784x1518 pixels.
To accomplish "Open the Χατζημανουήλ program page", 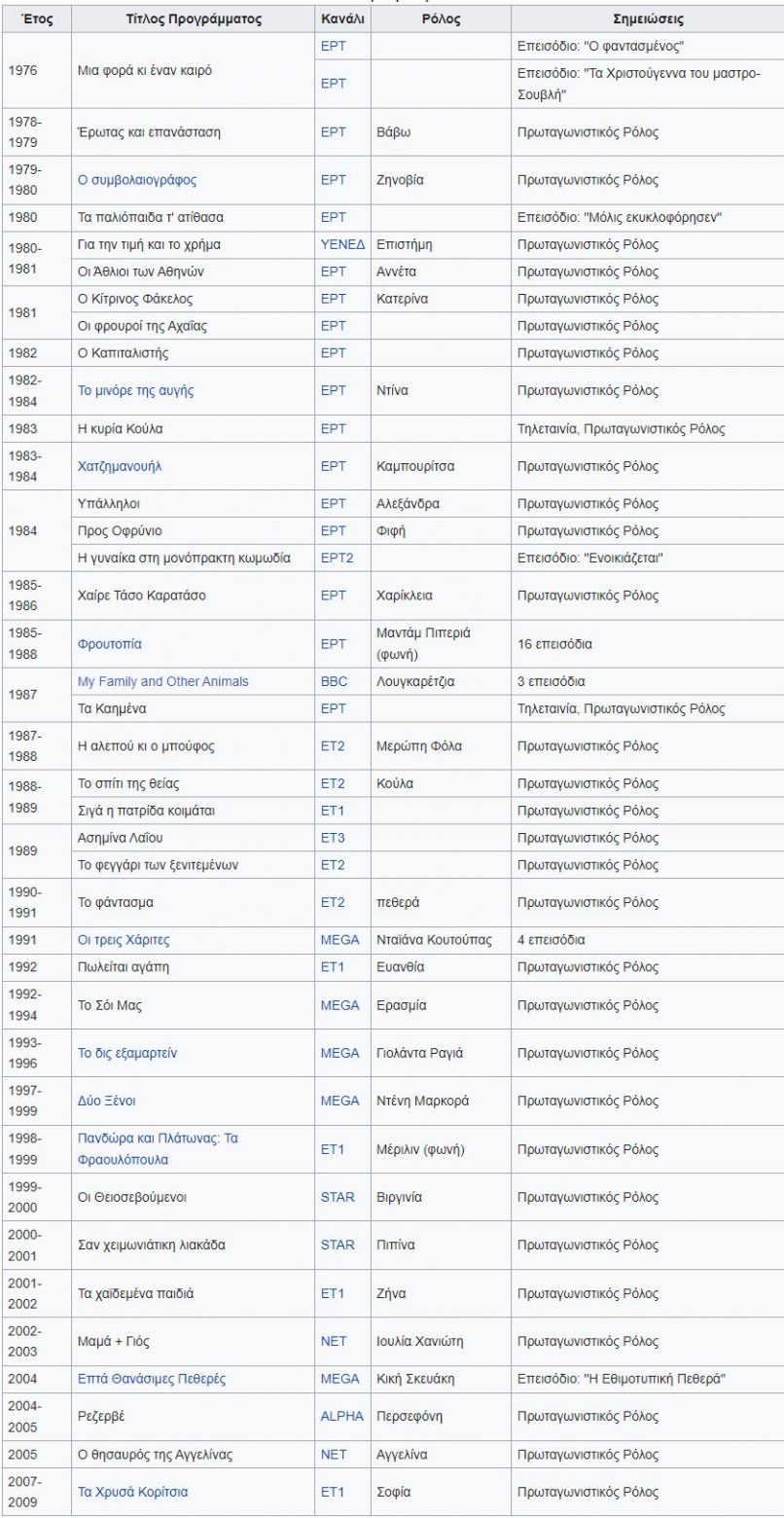I will tap(120, 466).
